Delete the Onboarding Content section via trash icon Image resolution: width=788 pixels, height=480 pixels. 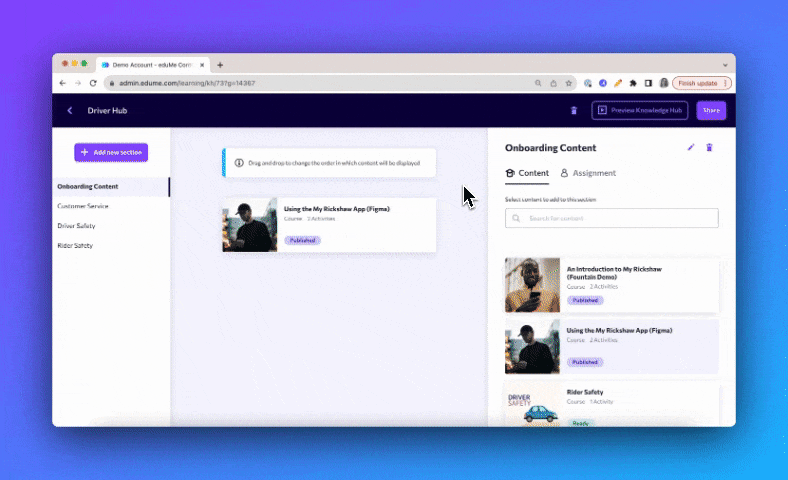tap(710, 148)
